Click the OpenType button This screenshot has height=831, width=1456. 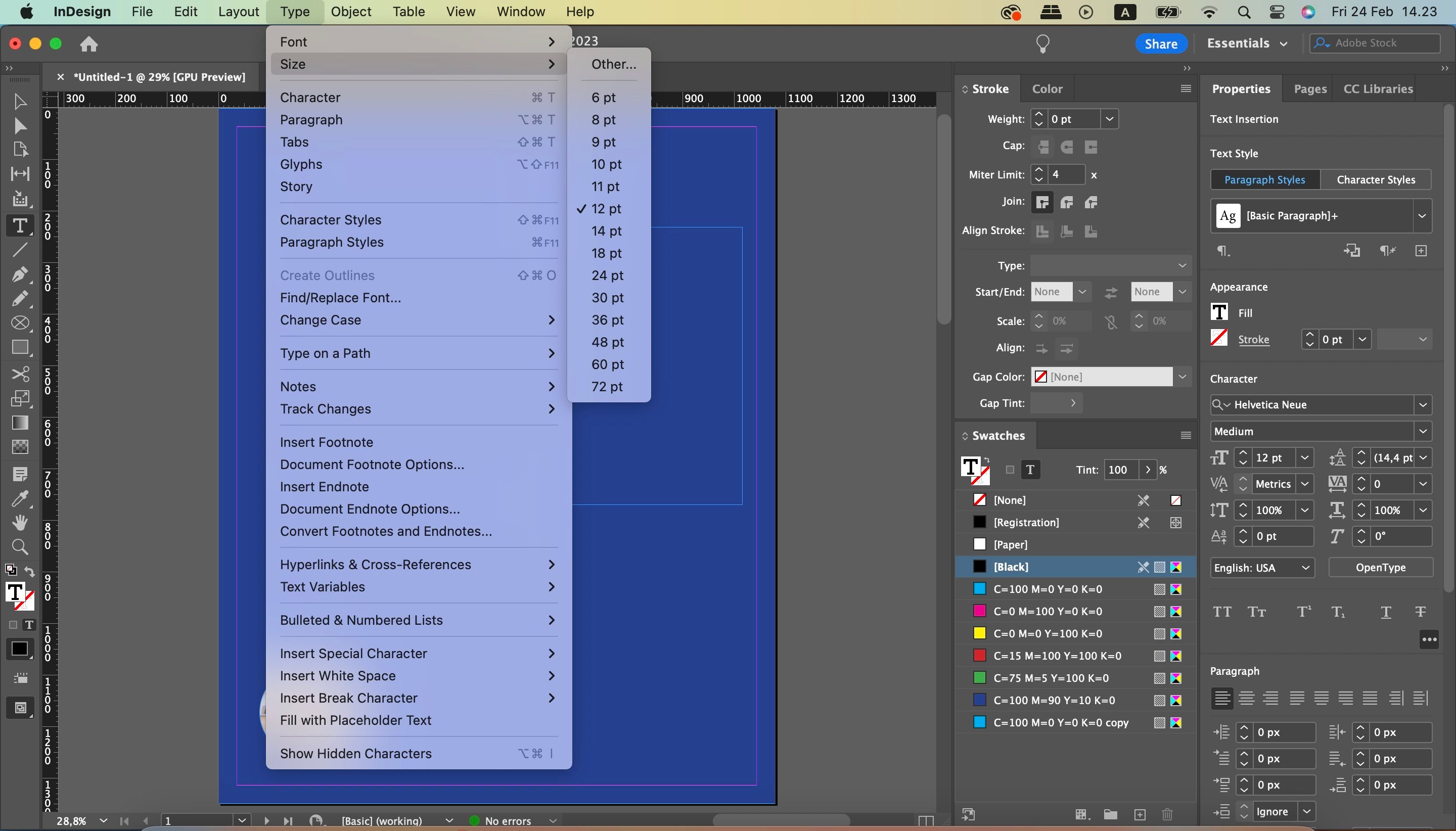(x=1380, y=567)
